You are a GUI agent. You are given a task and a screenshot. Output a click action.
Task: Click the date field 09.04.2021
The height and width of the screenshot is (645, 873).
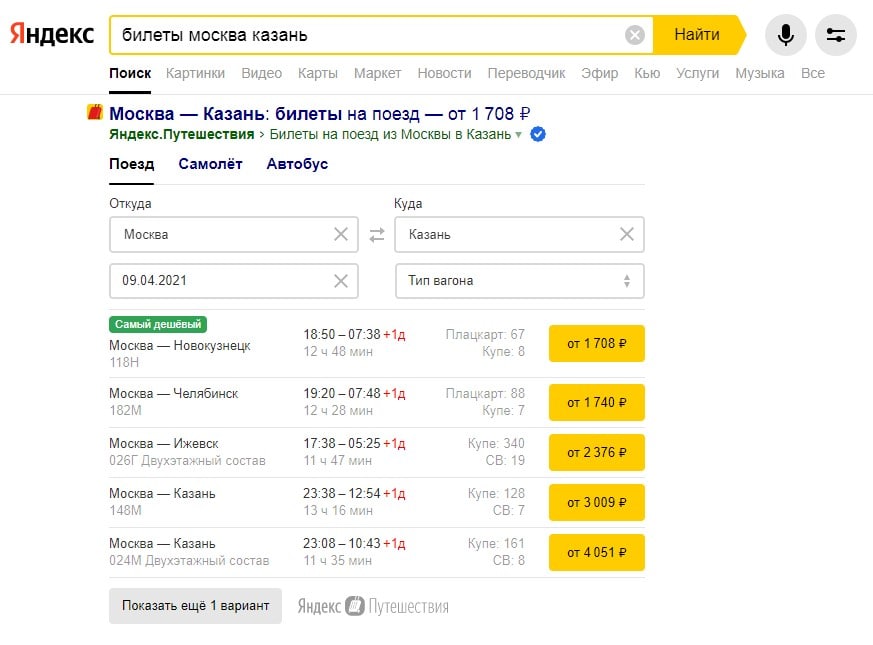tap(233, 281)
